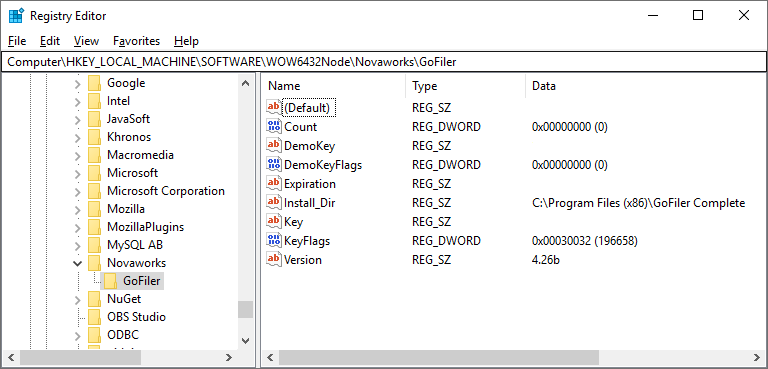768x369 pixels.
Task: Click the Mozilla folder icon
Action: tap(95, 209)
